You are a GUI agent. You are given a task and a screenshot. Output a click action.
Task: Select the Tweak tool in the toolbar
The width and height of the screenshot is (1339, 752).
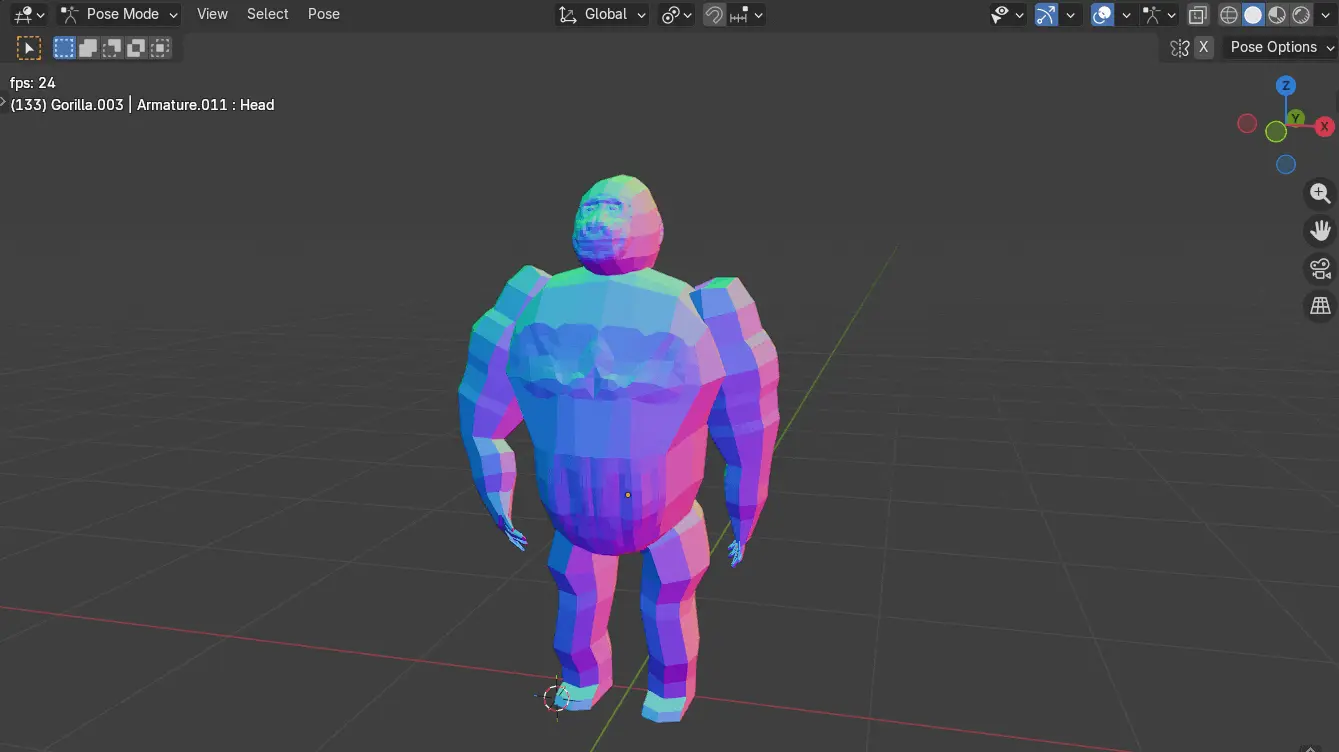(x=28, y=47)
